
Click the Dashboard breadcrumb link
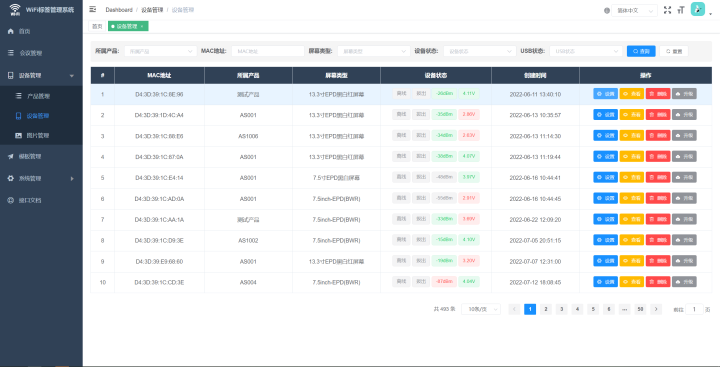pyautogui.click(x=119, y=10)
